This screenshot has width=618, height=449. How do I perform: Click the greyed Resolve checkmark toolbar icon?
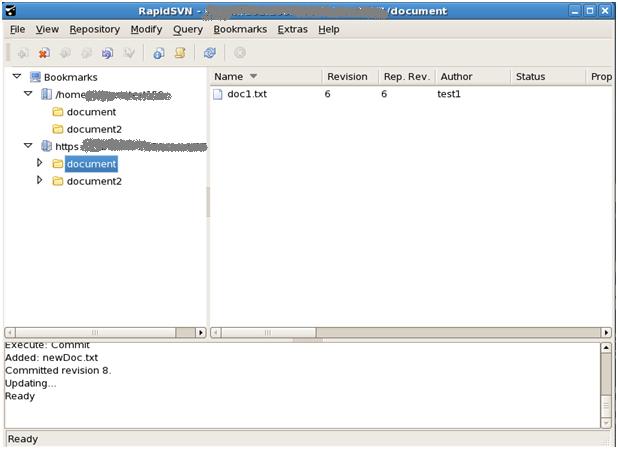coord(129,53)
